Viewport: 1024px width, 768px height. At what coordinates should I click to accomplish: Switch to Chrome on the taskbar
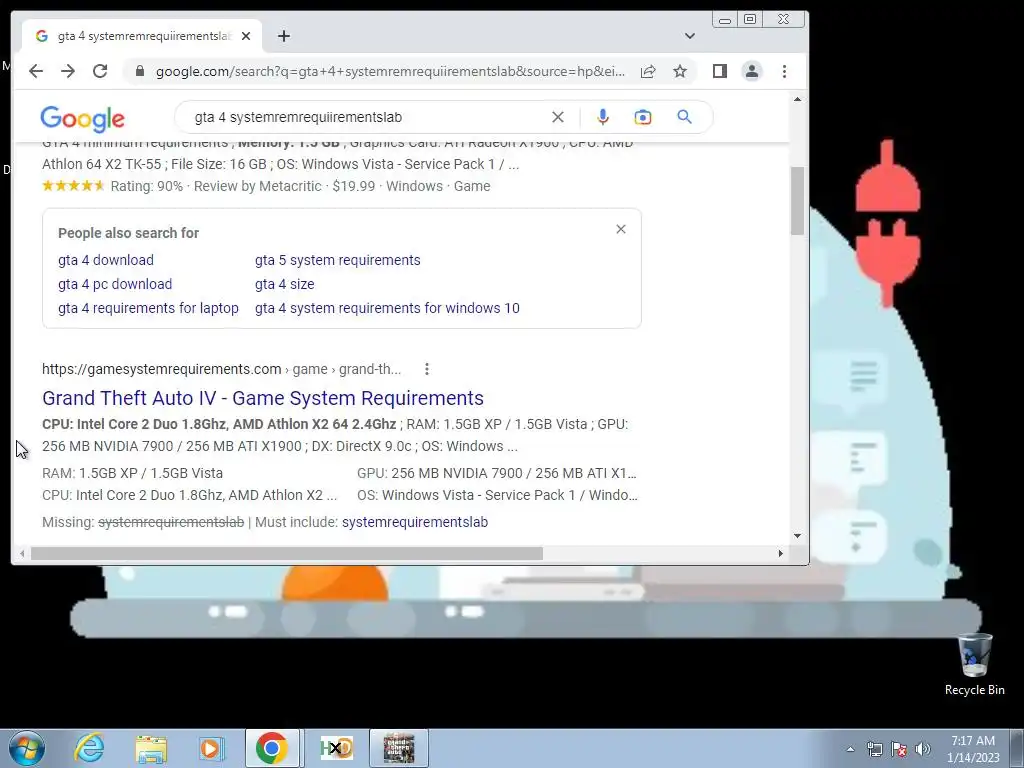[272, 748]
